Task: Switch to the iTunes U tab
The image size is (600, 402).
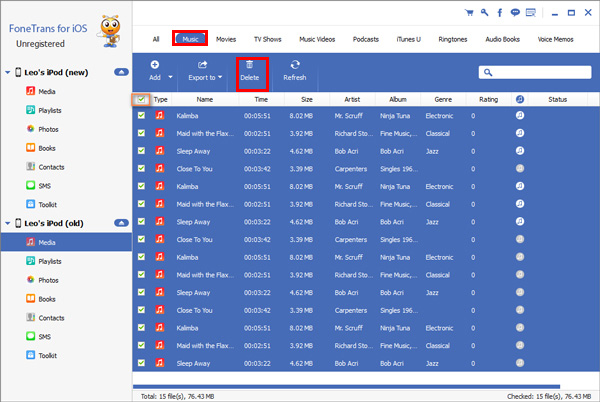Action: [408, 39]
